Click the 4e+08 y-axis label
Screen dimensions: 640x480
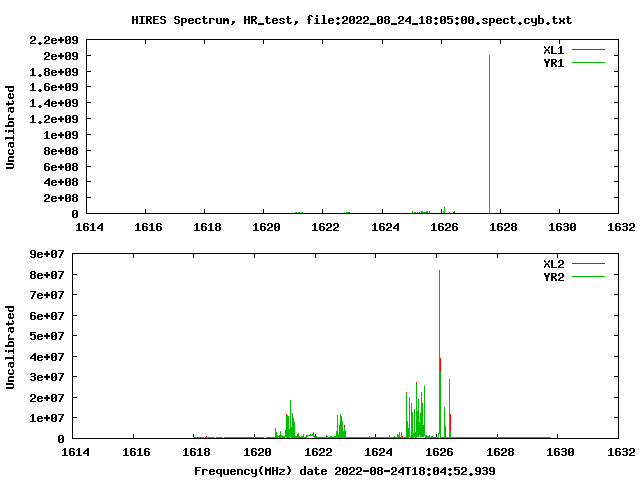60,182
